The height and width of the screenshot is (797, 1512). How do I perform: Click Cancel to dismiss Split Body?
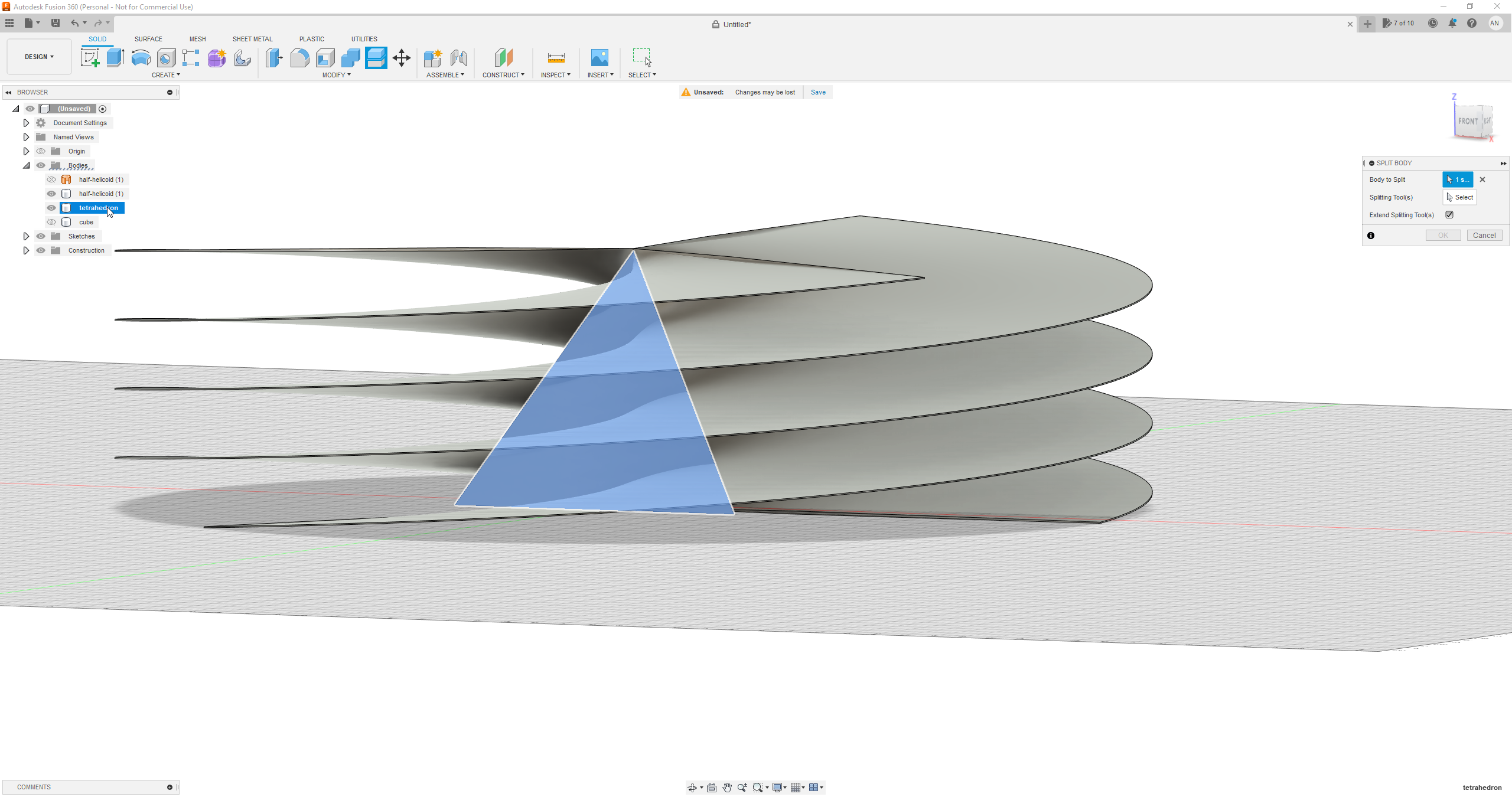(1485, 235)
